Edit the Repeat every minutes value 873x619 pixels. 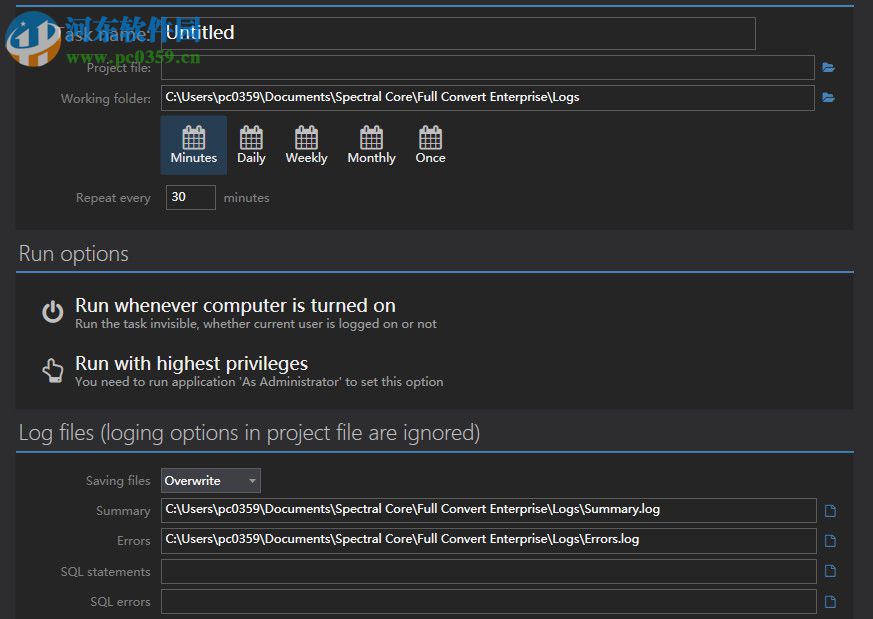click(x=190, y=197)
